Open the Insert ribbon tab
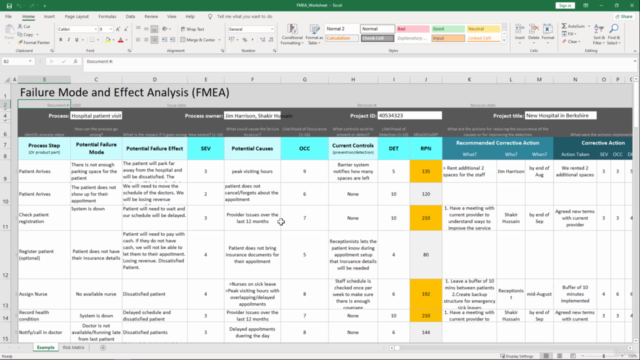Screen dimensions: 640x360 [49, 17]
